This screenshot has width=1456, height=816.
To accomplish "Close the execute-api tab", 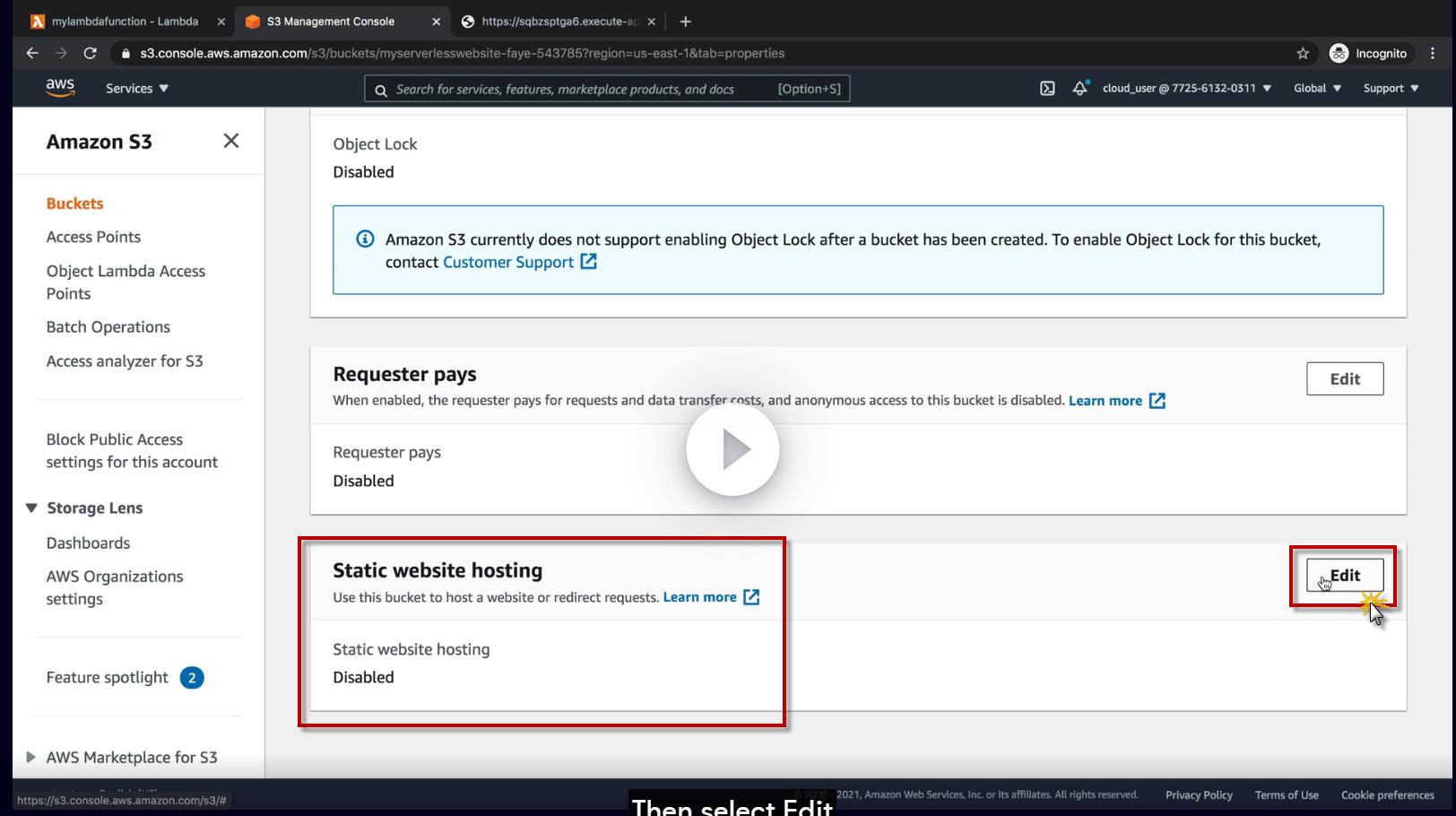I will 651,22.
